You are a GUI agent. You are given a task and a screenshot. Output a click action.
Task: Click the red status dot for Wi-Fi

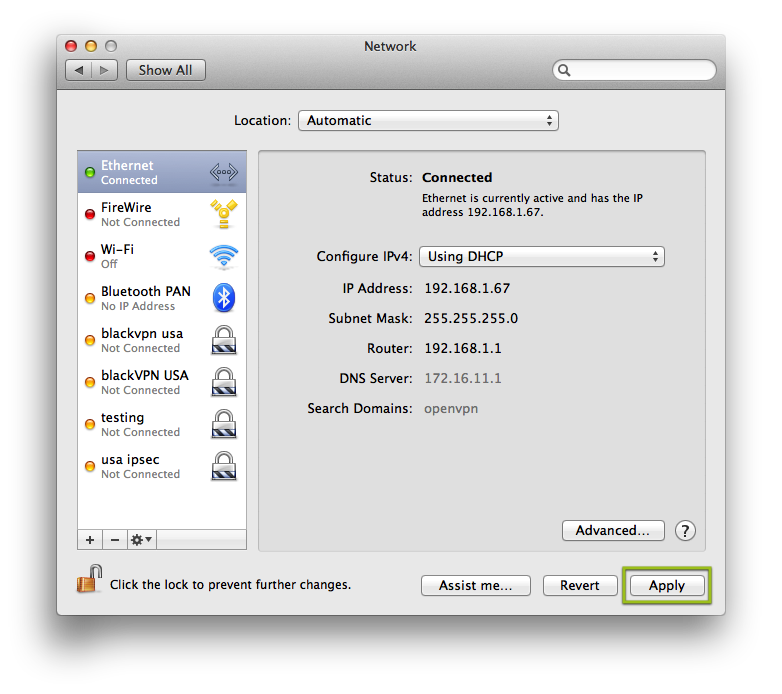click(x=90, y=256)
